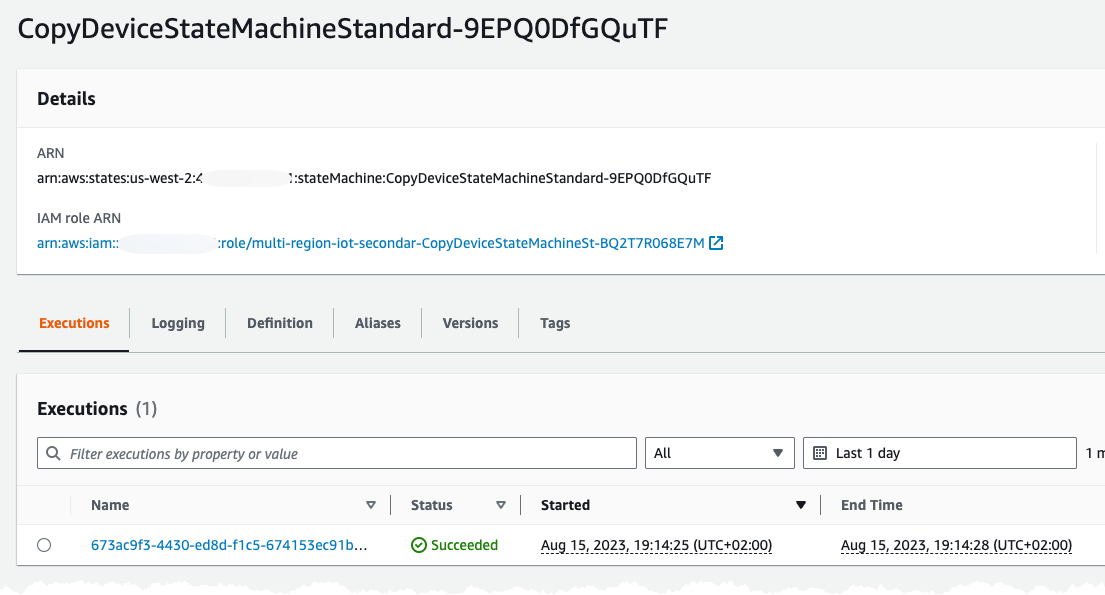Image resolution: width=1105 pixels, height=595 pixels.
Task: Open the All status filter dropdown
Action: (720, 453)
